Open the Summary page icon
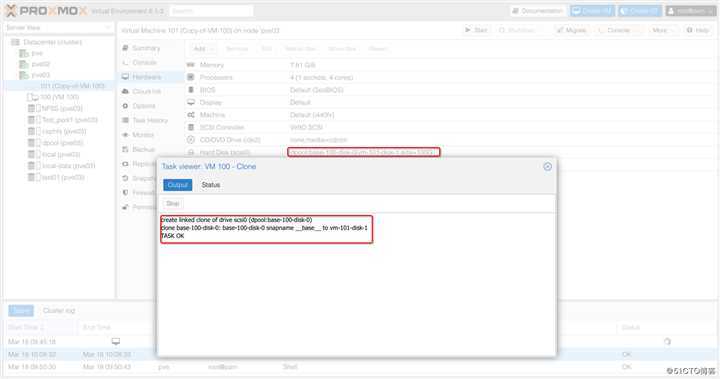Image resolution: width=720 pixels, height=379 pixels. 125,48
